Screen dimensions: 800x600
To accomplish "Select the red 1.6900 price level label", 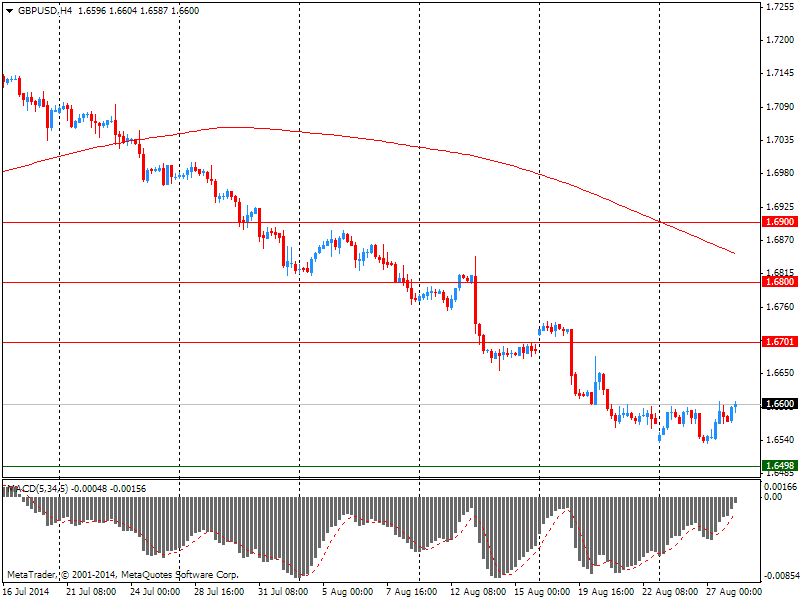I will tap(780, 222).
